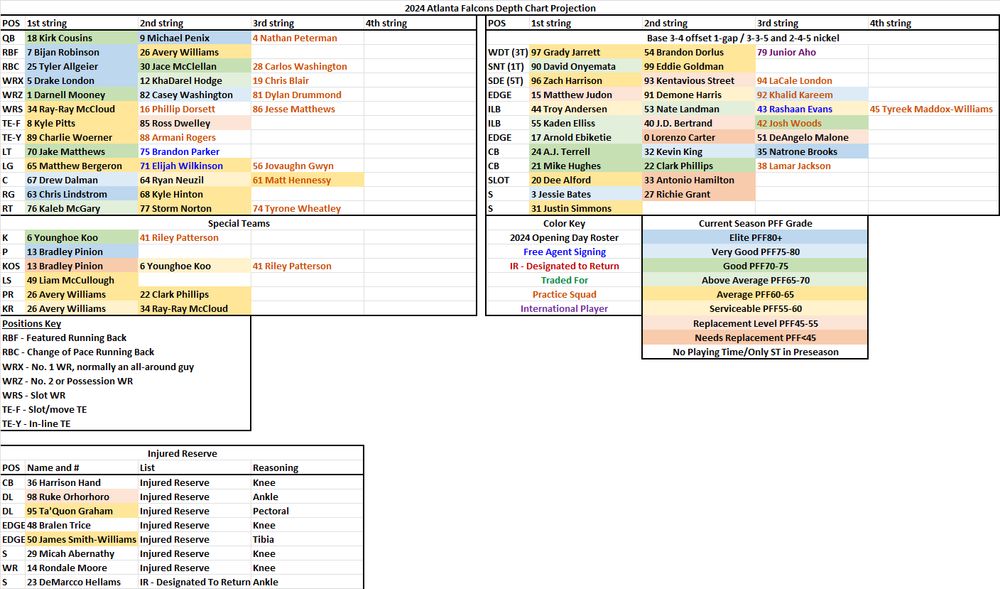Select '95 Ta'Quon Graham' cell
Viewport: 1000px width, 589px height.
[82, 511]
